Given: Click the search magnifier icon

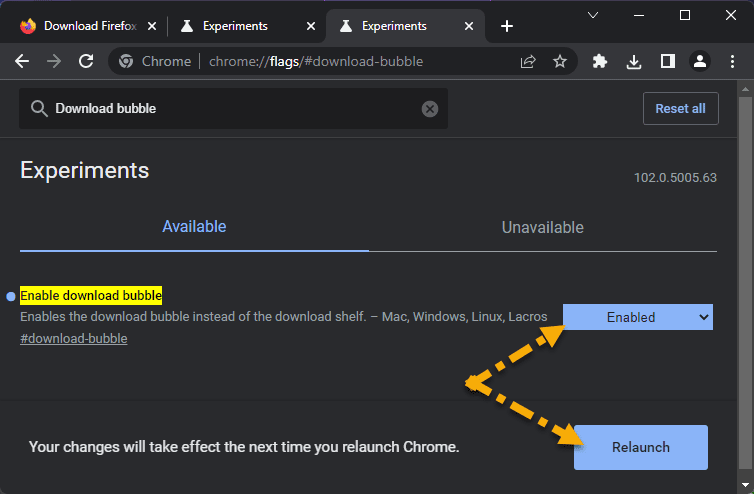Looking at the screenshot, I should (39, 109).
